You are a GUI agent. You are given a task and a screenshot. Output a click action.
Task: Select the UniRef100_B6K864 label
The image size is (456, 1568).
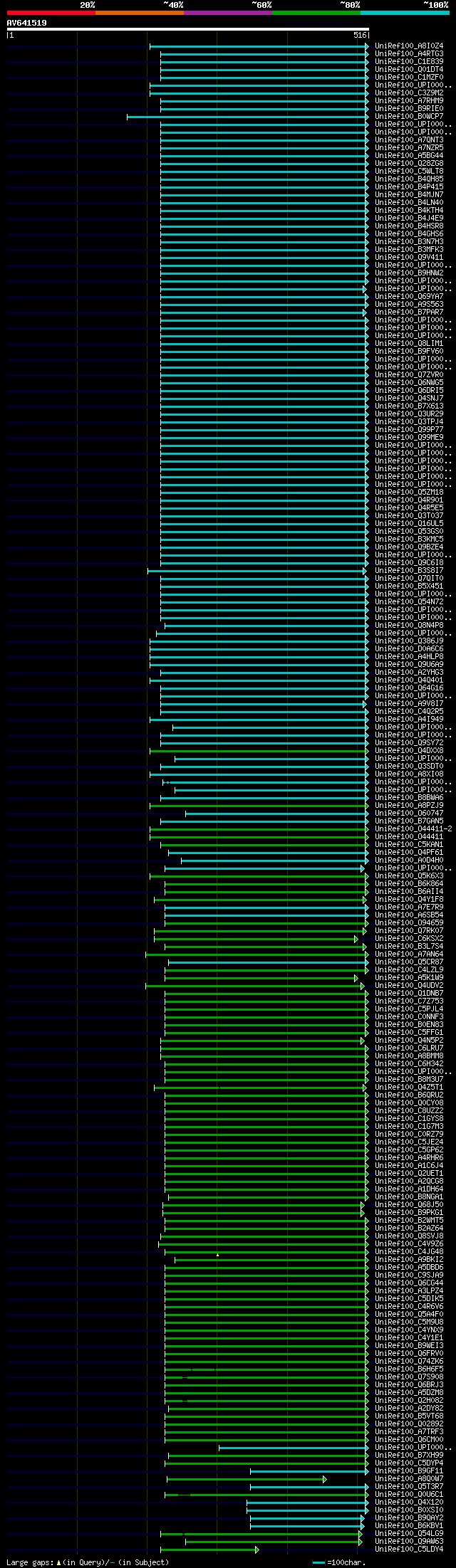[409, 883]
